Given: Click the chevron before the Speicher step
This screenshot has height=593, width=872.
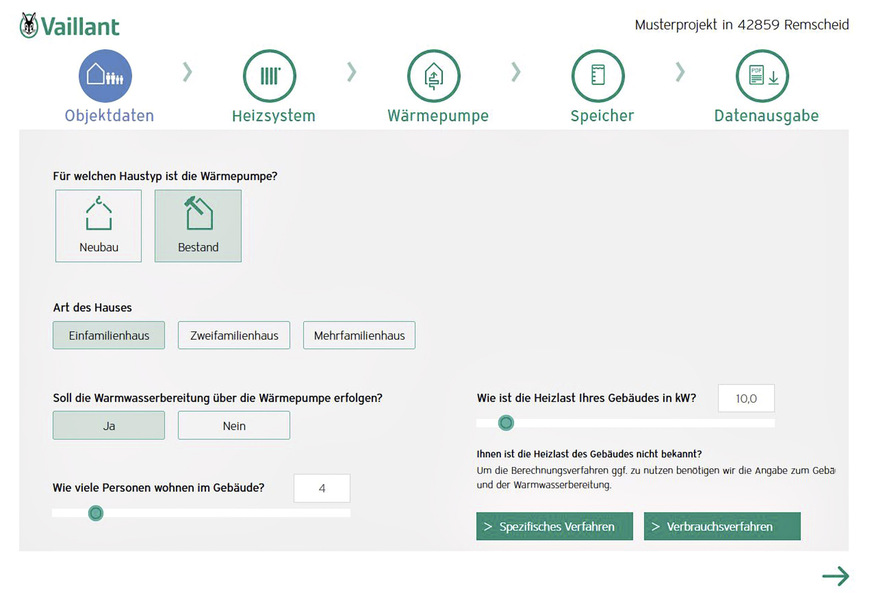Looking at the screenshot, I should point(516,72).
